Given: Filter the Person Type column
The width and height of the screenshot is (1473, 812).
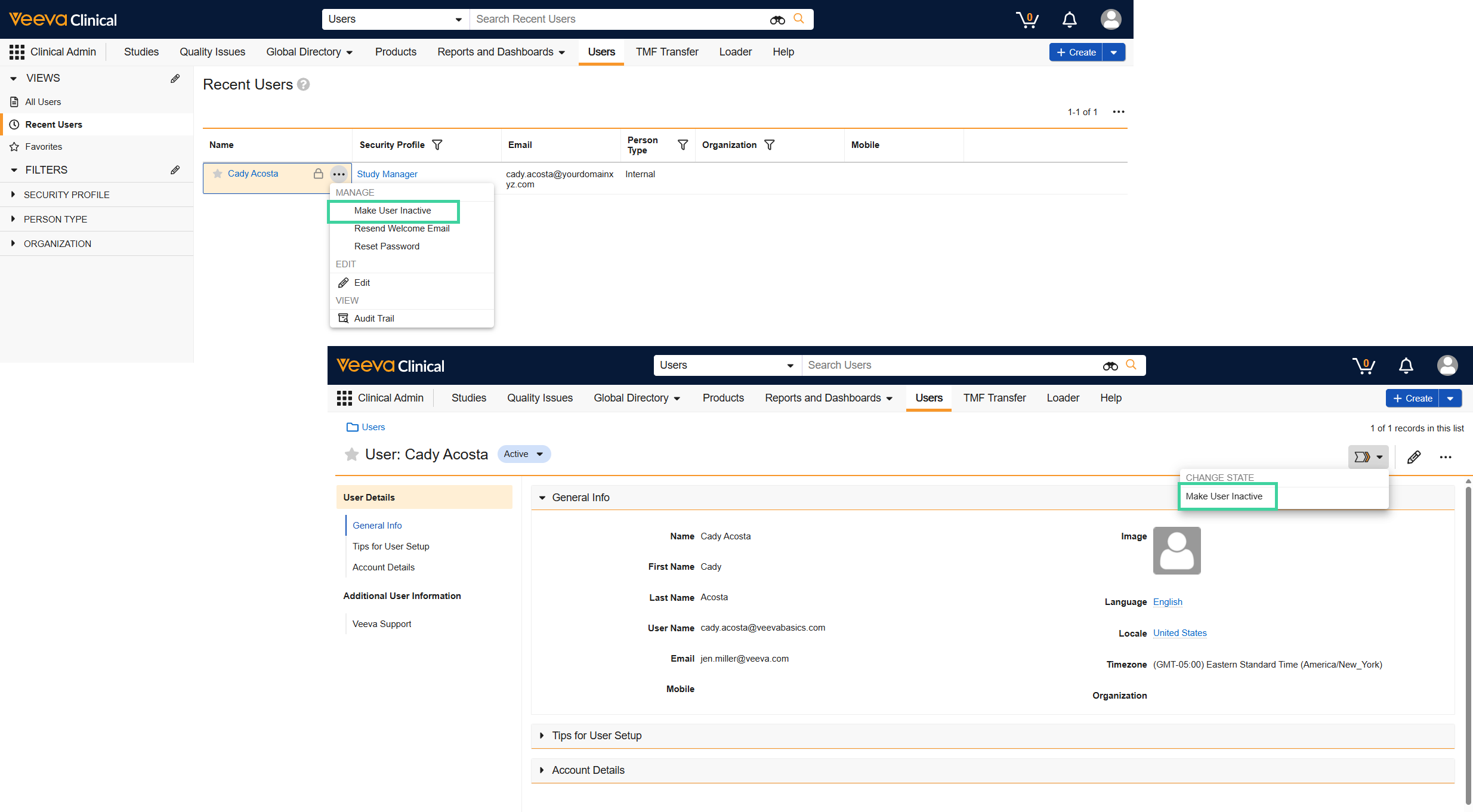Looking at the screenshot, I should (683, 145).
